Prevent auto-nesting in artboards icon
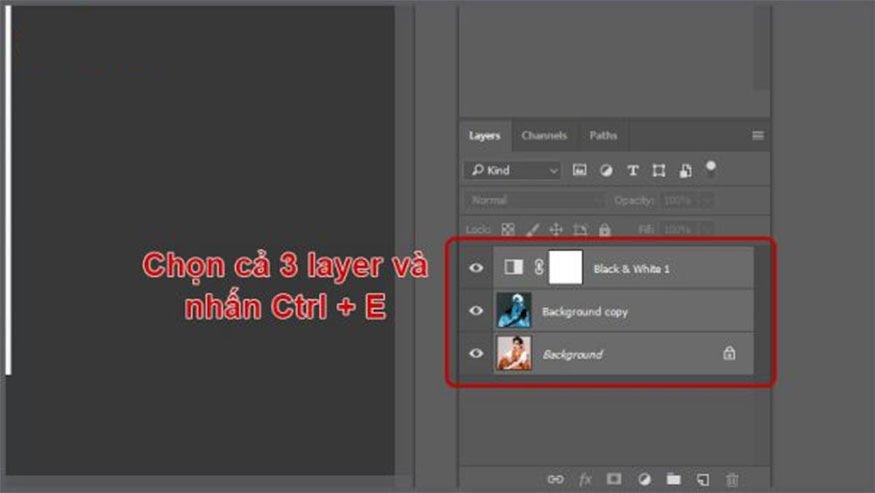The height and width of the screenshot is (493, 875). 580,229
